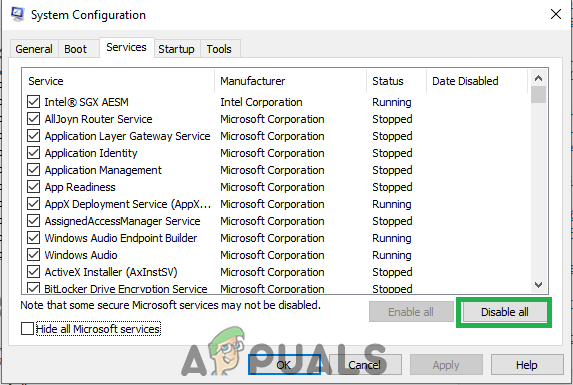Click the Disable all button
The image size is (573, 385).
[504, 312]
